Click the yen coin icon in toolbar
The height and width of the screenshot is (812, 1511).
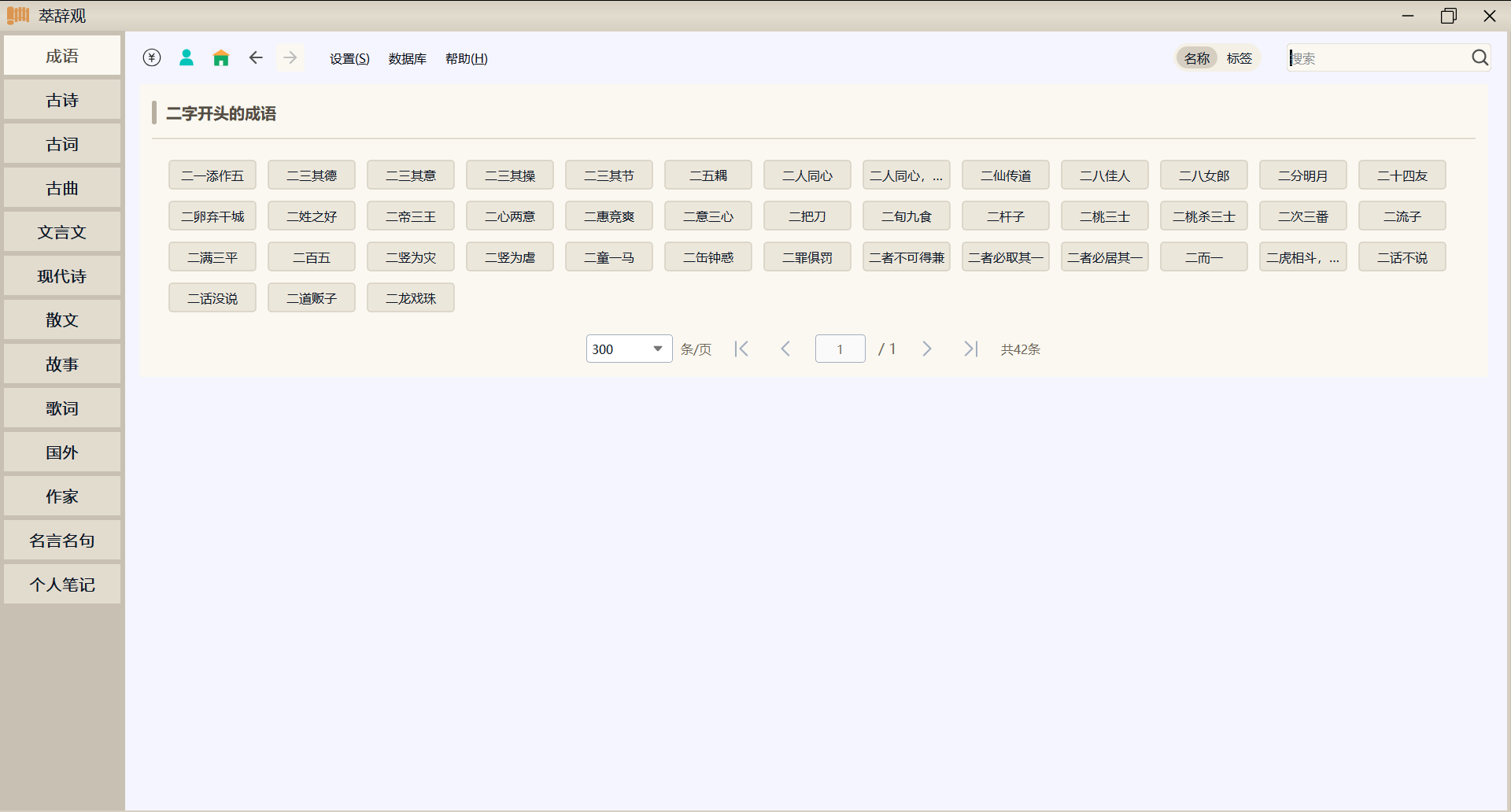(152, 57)
